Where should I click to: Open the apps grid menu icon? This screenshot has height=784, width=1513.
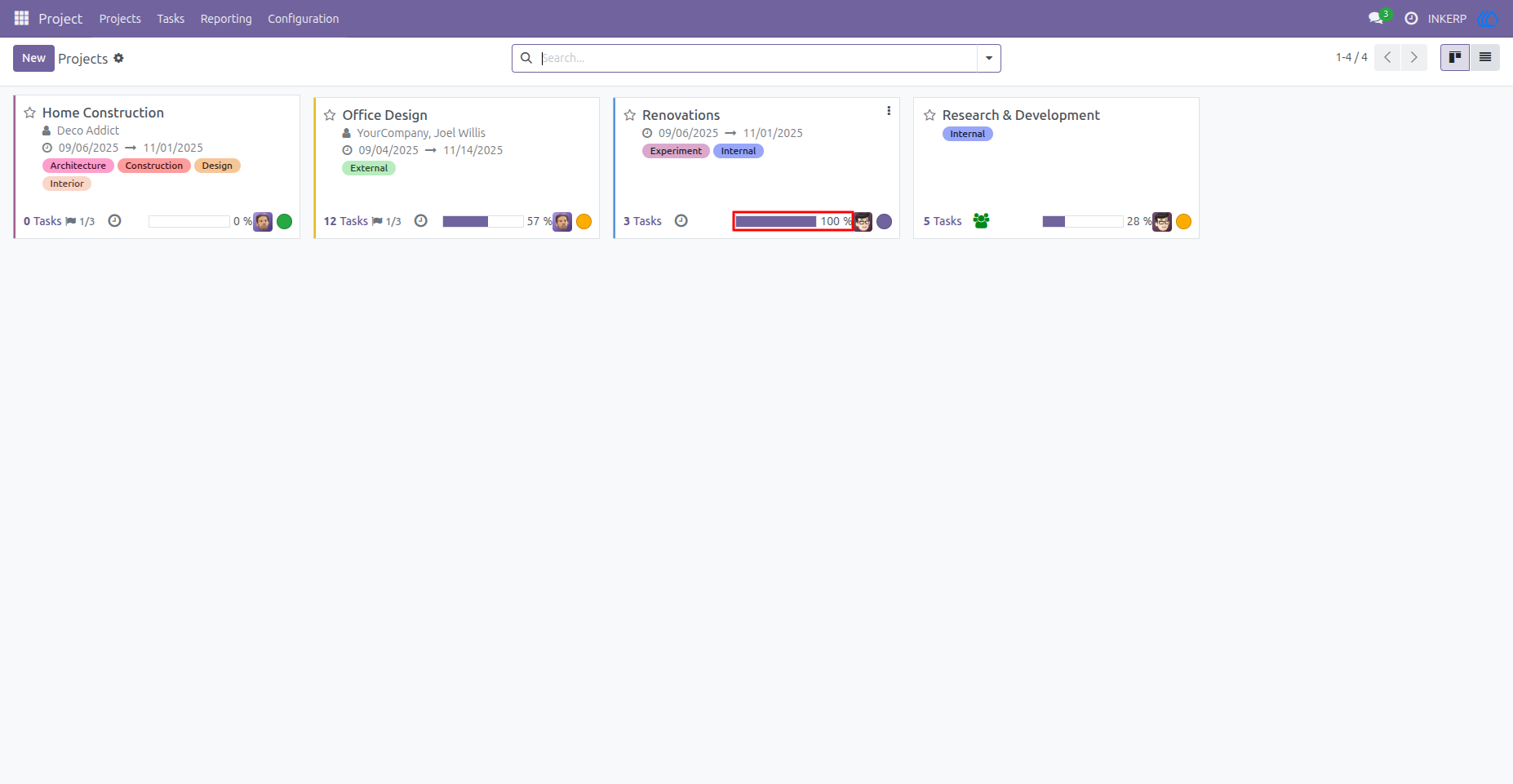[x=21, y=18]
